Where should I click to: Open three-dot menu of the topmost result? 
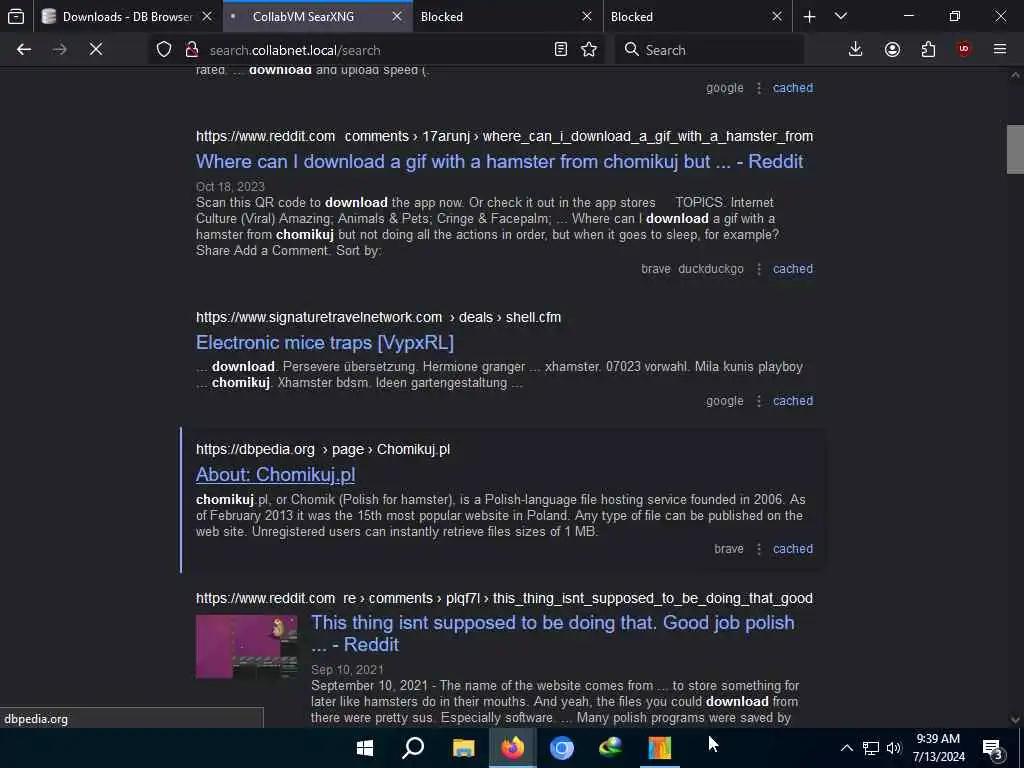[759, 88]
